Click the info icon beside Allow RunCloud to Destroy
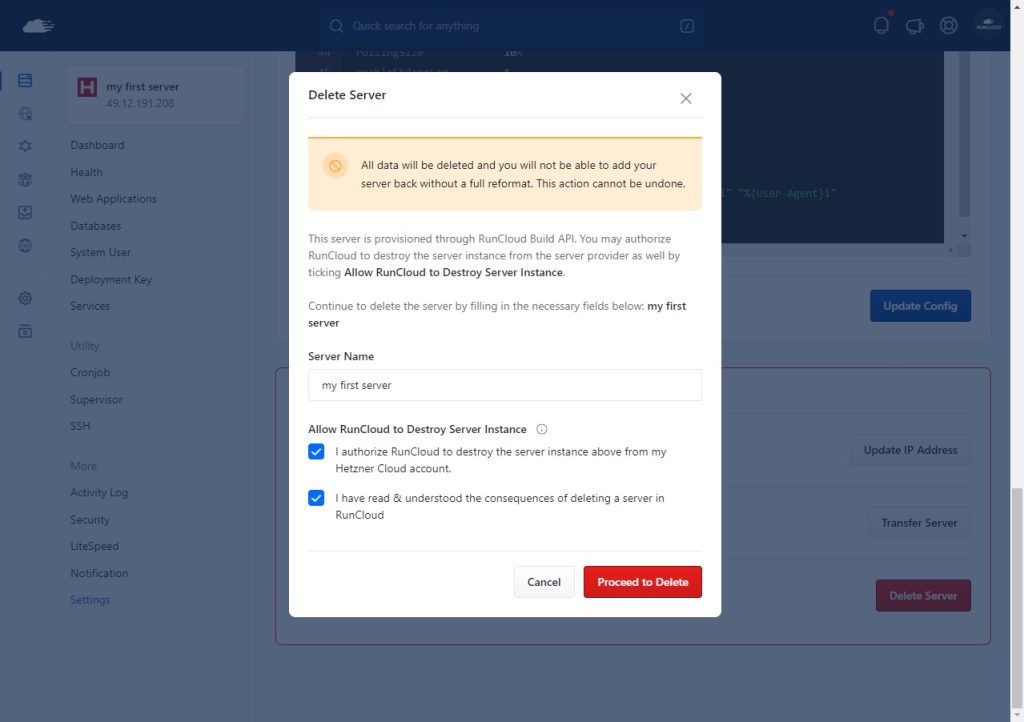Viewport: 1024px width, 722px height. 542,429
